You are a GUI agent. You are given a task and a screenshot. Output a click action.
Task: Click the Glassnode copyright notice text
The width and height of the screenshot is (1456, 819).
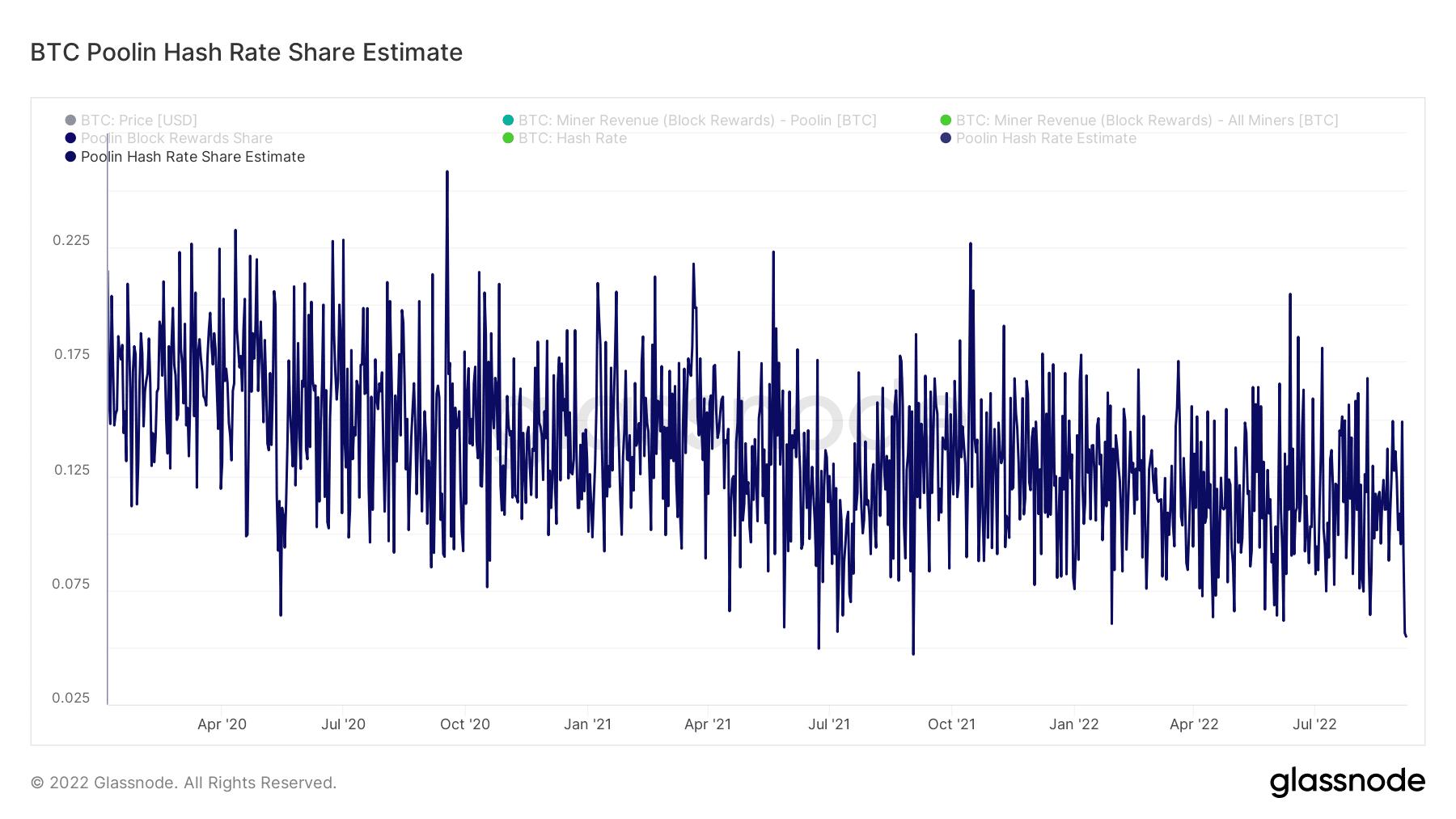[184, 783]
